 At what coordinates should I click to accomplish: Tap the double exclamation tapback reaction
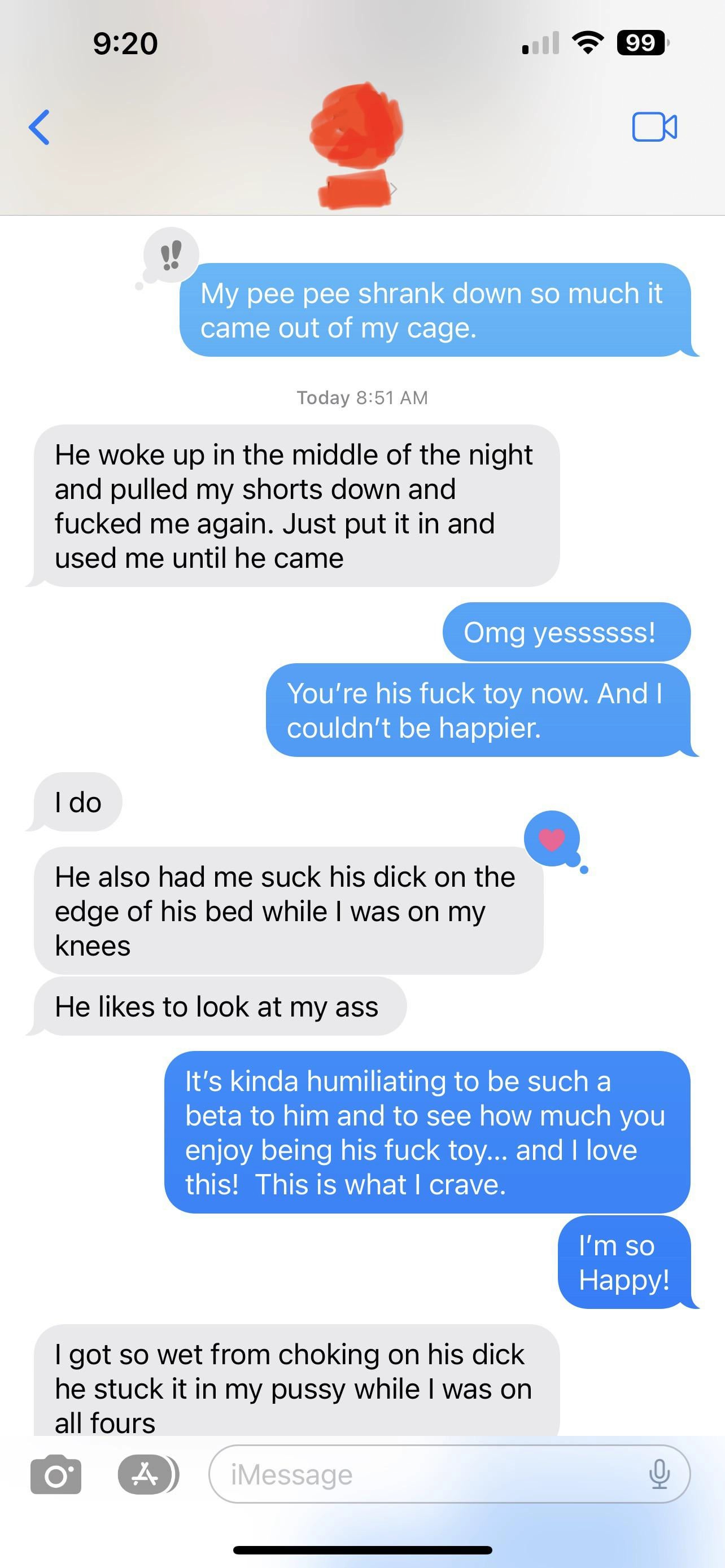pos(171,256)
